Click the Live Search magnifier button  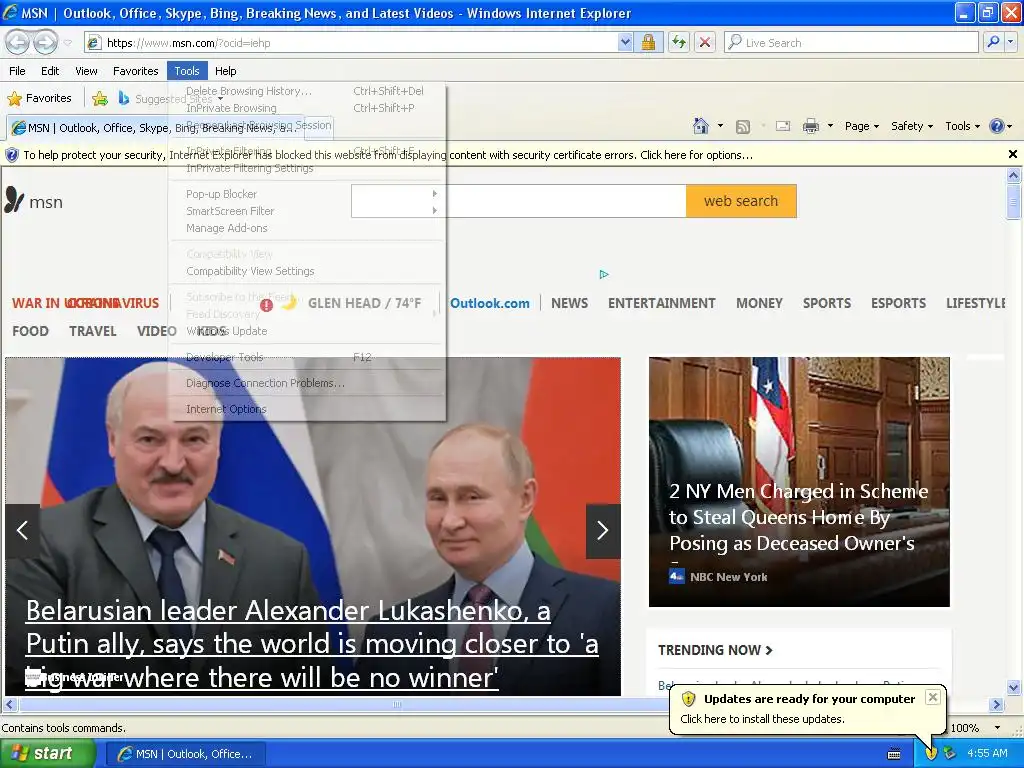(x=993, y=43)
